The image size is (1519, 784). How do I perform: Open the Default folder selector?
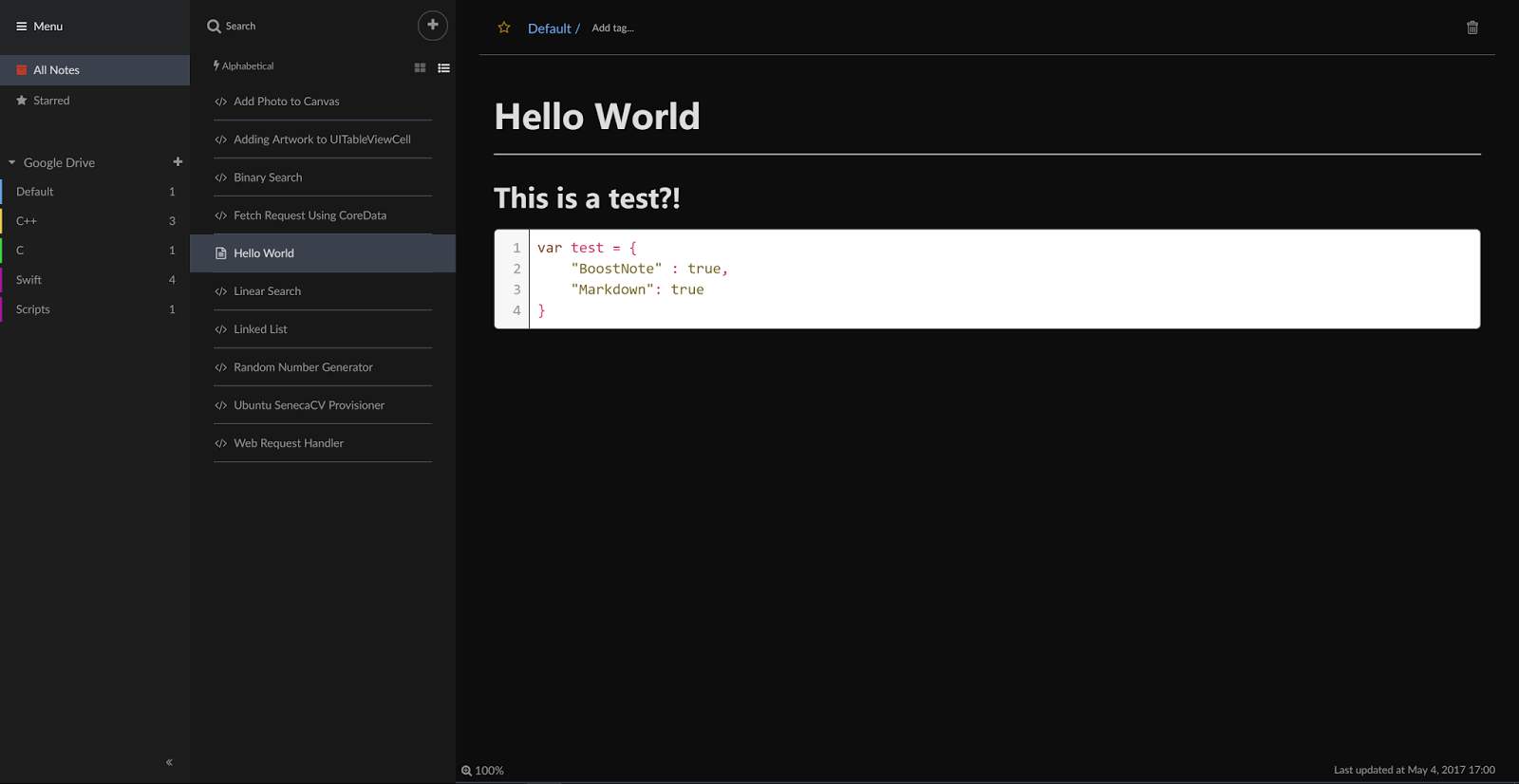pyautogui.click(x=549, y=28)
